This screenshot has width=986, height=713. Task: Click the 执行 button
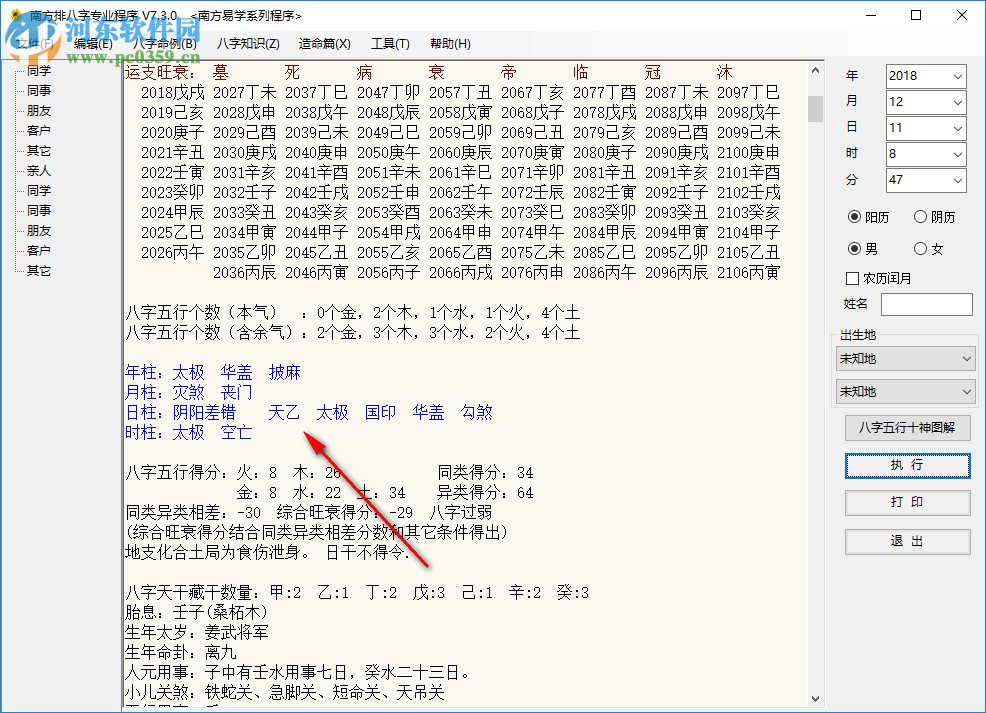(x=907, y=465)
